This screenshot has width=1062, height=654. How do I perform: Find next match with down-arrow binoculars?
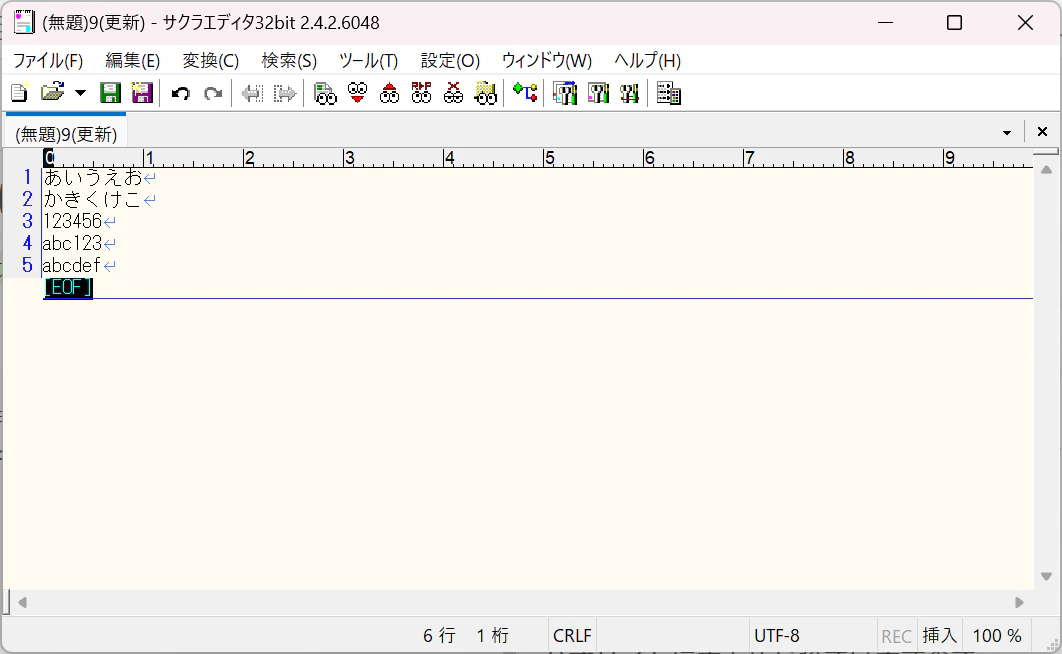click(358, 93)
